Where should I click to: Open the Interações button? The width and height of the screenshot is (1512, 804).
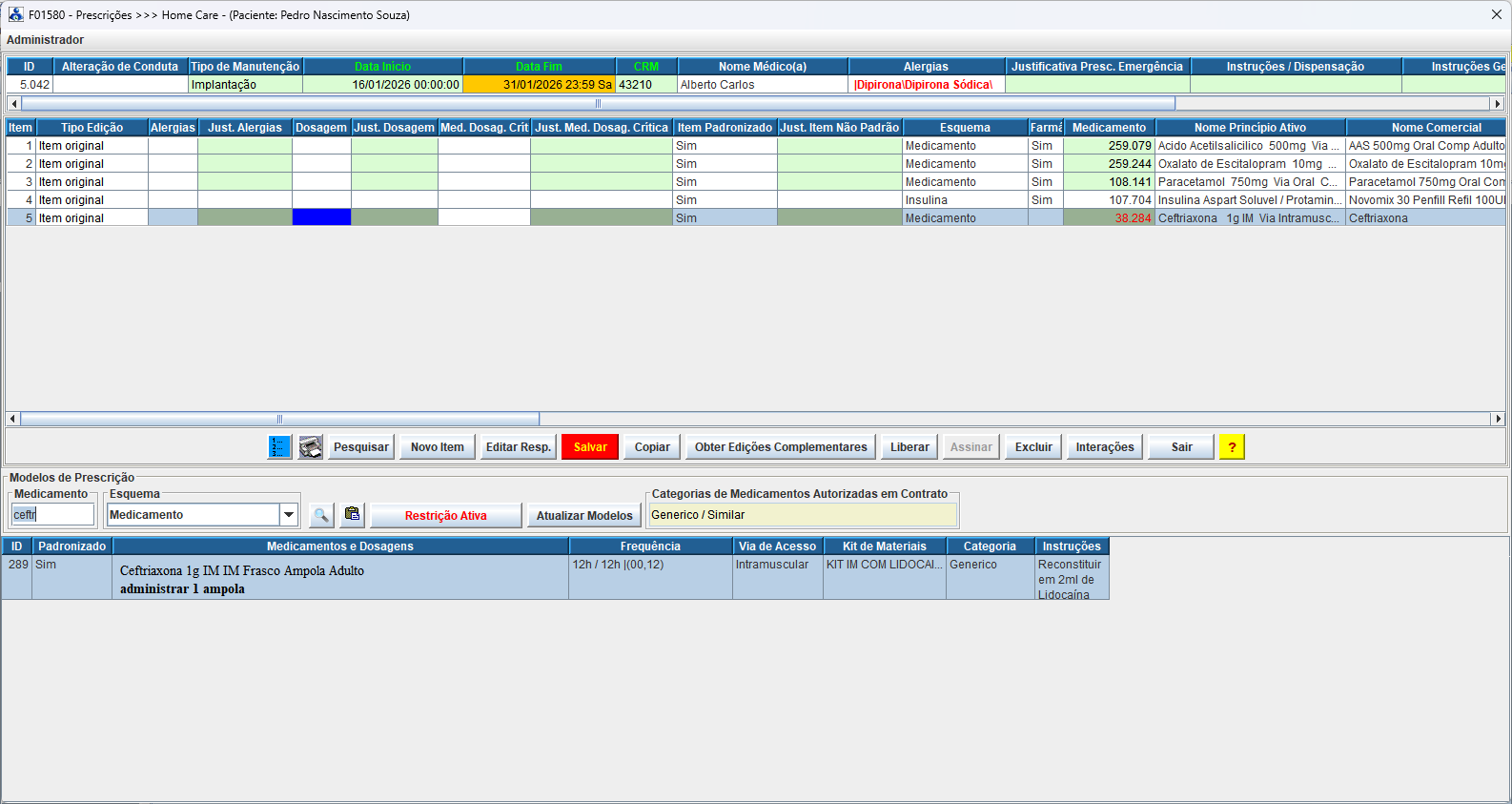1104,447
